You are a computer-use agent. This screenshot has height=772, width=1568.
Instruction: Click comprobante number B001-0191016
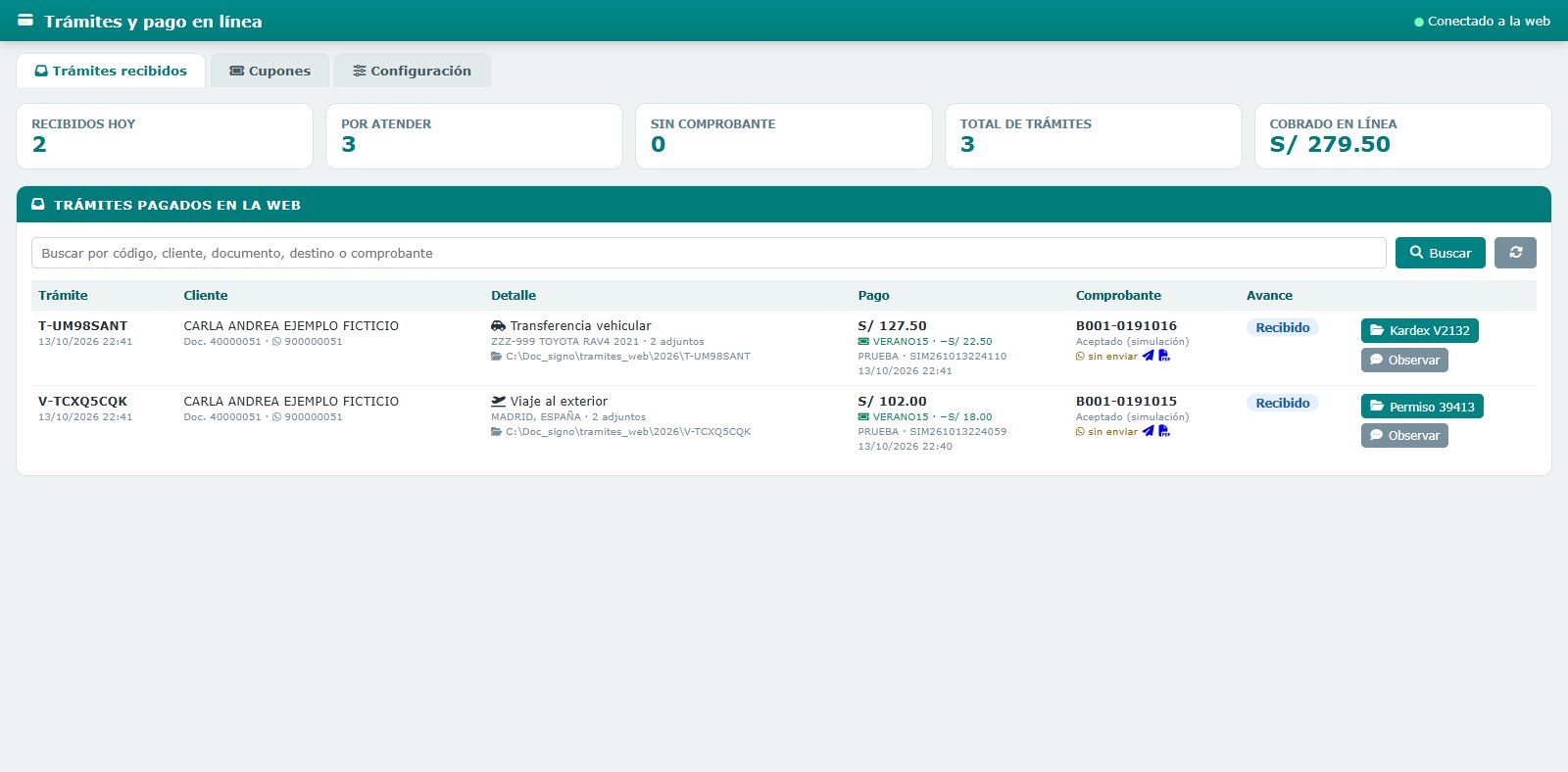click(x=1126, y=325)
